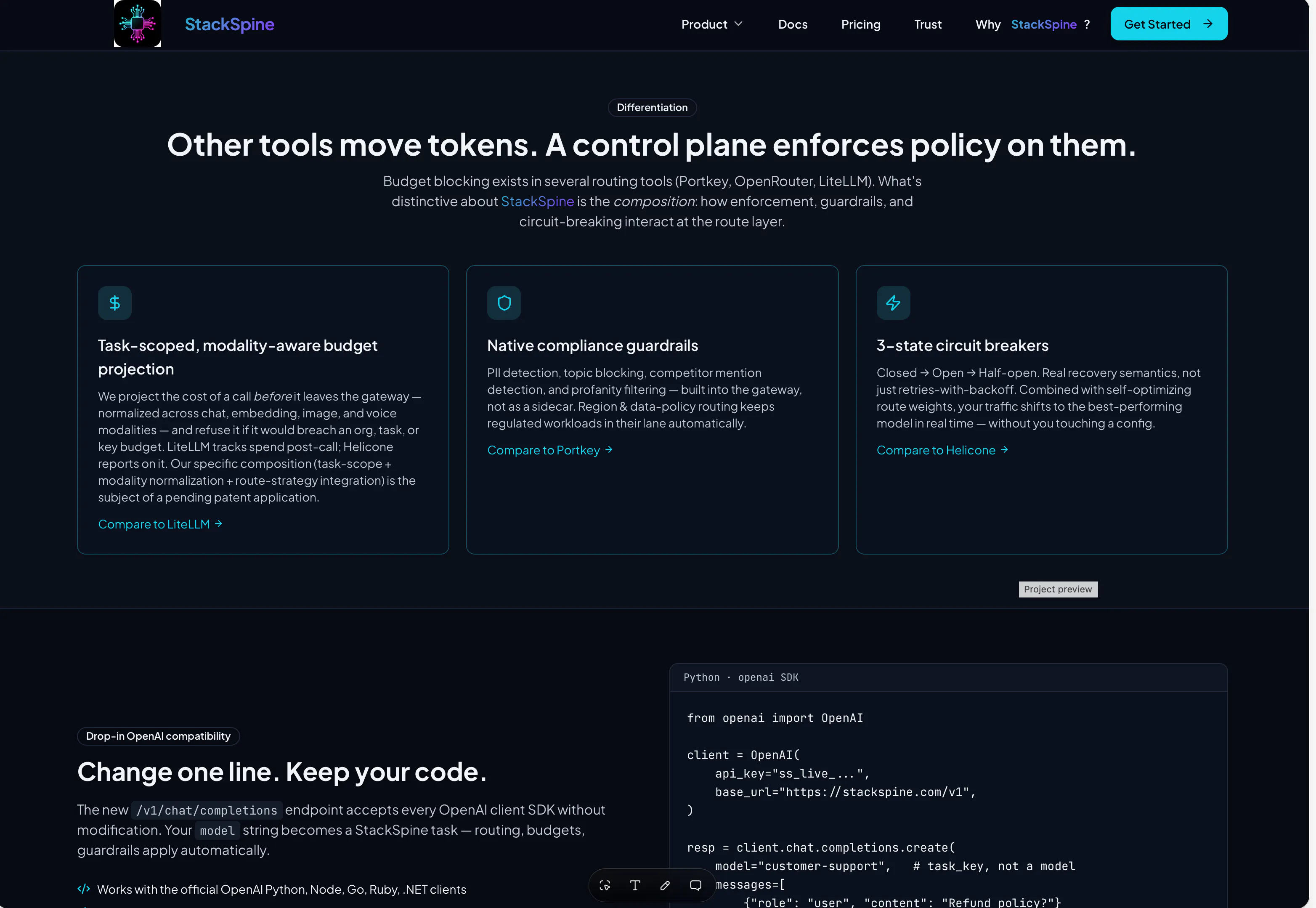Click the inline model code snippet

coord(217,831)
